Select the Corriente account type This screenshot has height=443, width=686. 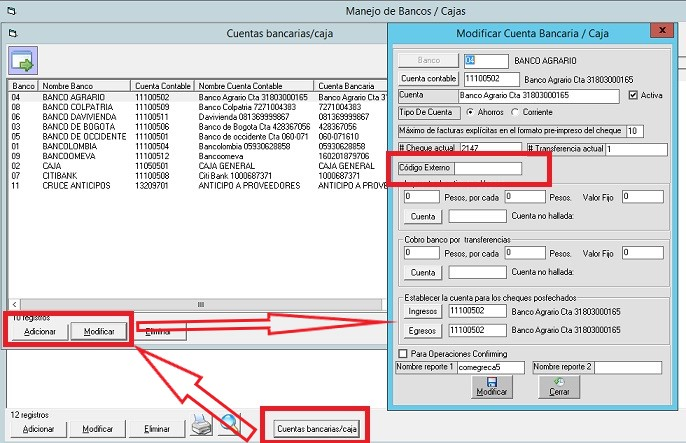[x=517, y=113]
